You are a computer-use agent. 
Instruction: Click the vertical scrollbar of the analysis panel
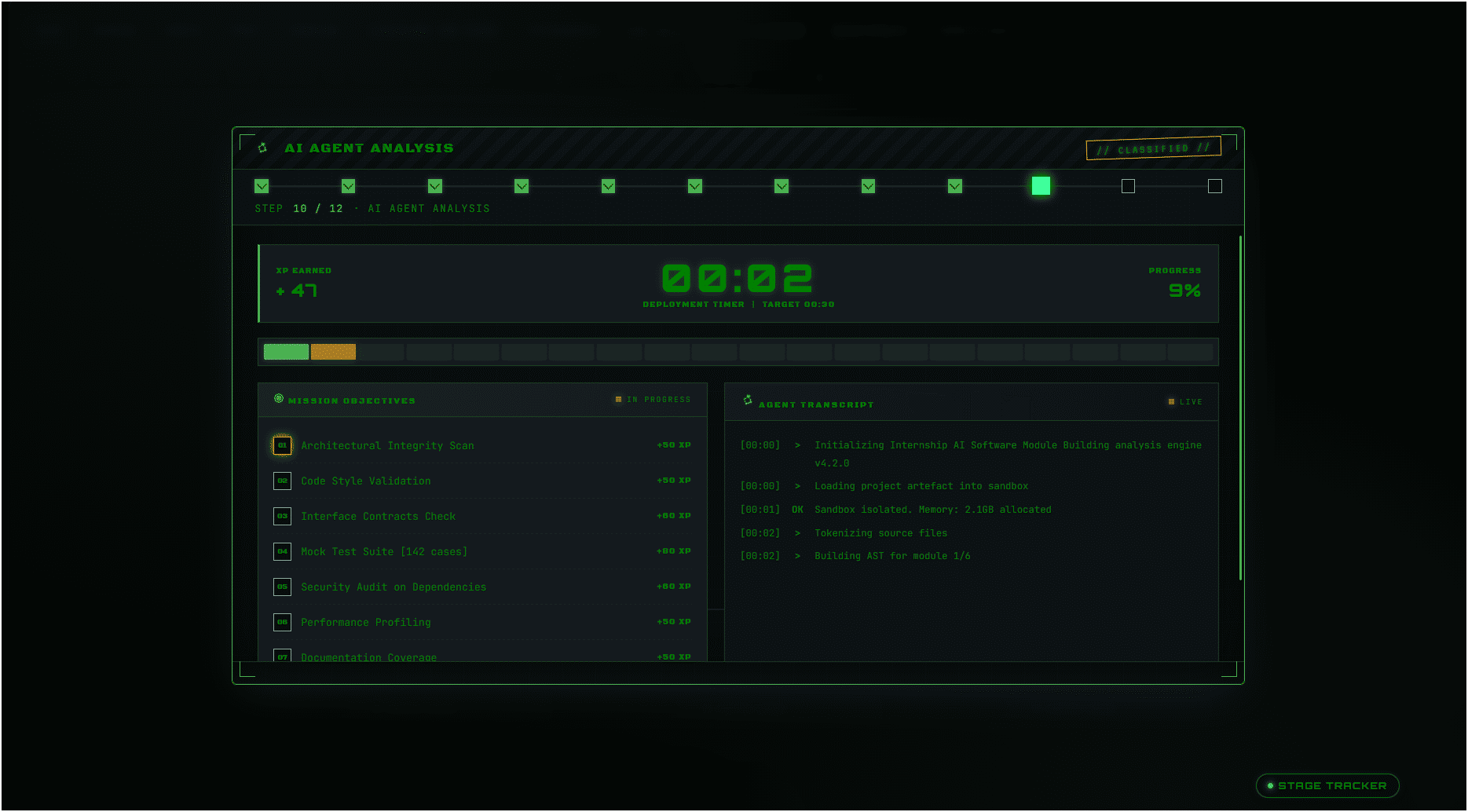(1241, 408)
